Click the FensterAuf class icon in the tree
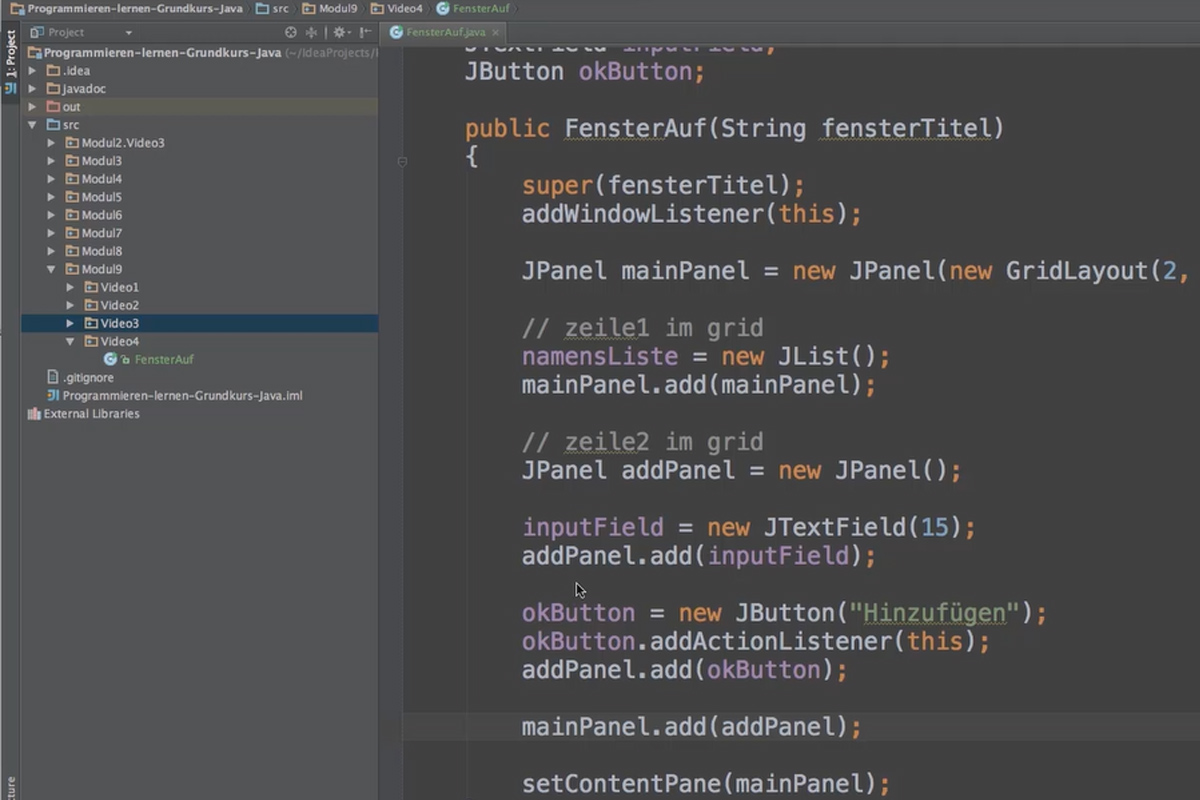The height and width of the screenshot is (800, 1200). tap(111, 359)
